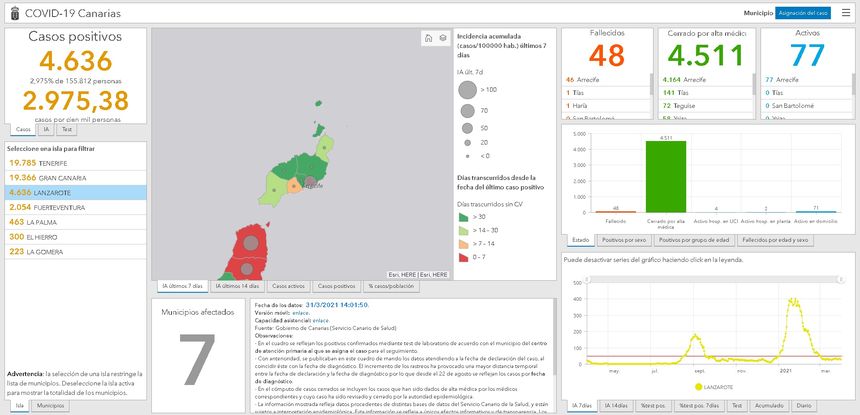Switch to the IA tab under Casos positivos
Viewport: 860px width, 415px height.
[47, 129]
